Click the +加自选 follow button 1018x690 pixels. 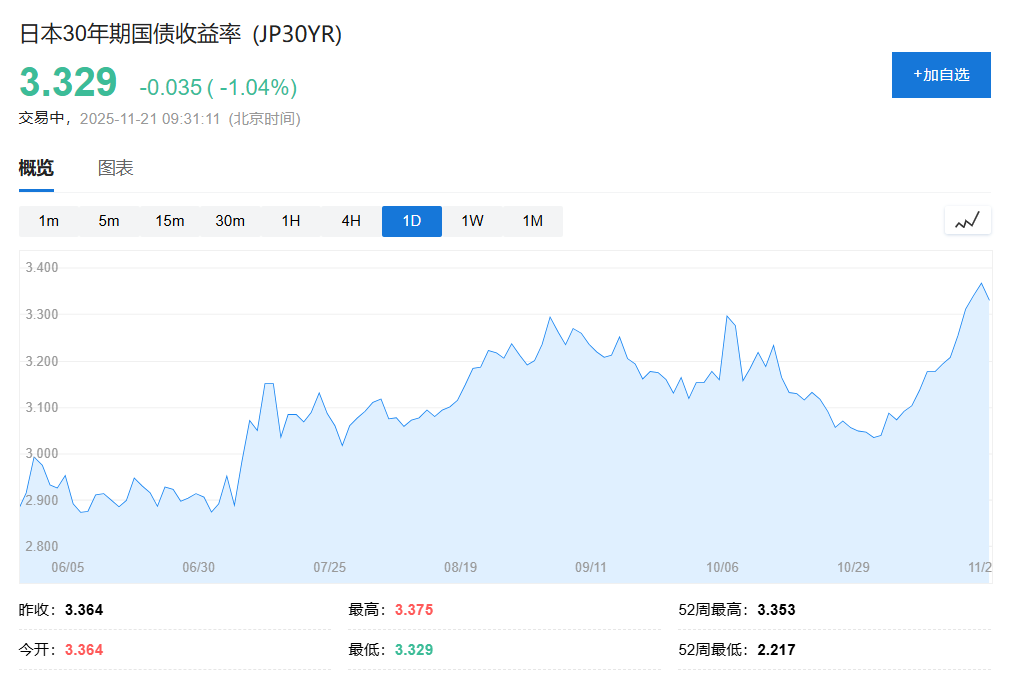pyautogui.click(x=940, y=74)
